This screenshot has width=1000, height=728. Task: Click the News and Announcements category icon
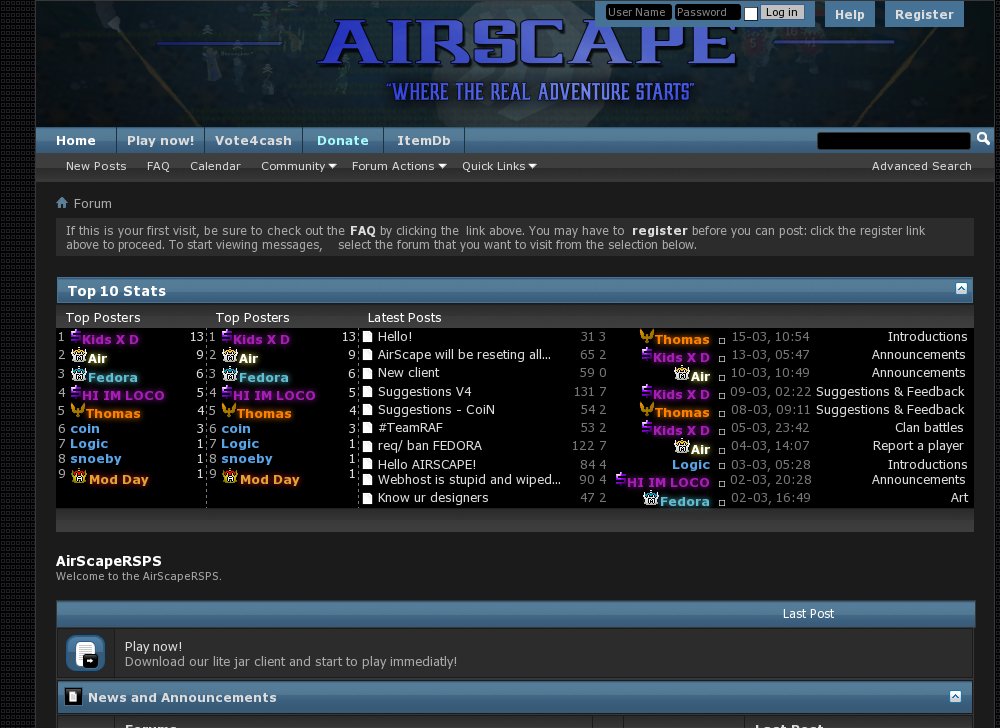pyautogui.click(x=73, y=697)
